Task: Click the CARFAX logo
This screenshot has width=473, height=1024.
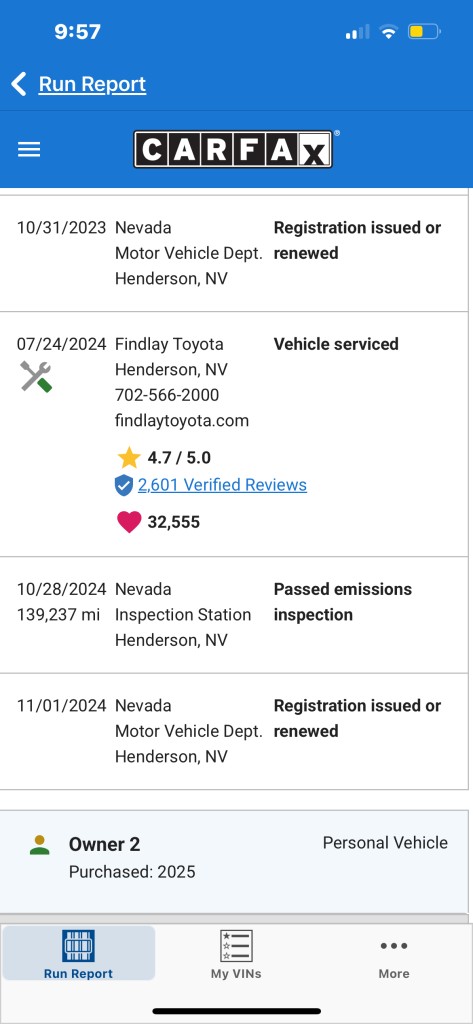Action: tap(234, 150)
